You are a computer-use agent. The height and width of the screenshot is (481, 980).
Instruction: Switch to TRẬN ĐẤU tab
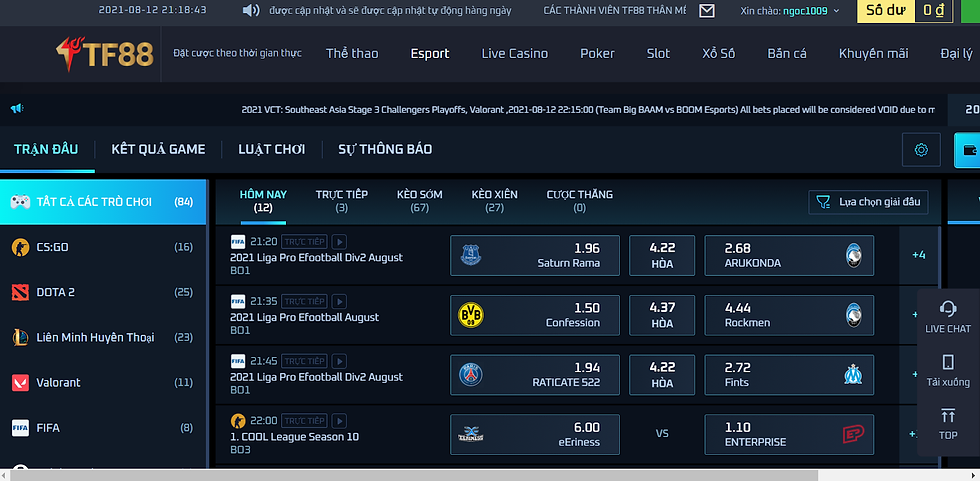coord(46,149)
